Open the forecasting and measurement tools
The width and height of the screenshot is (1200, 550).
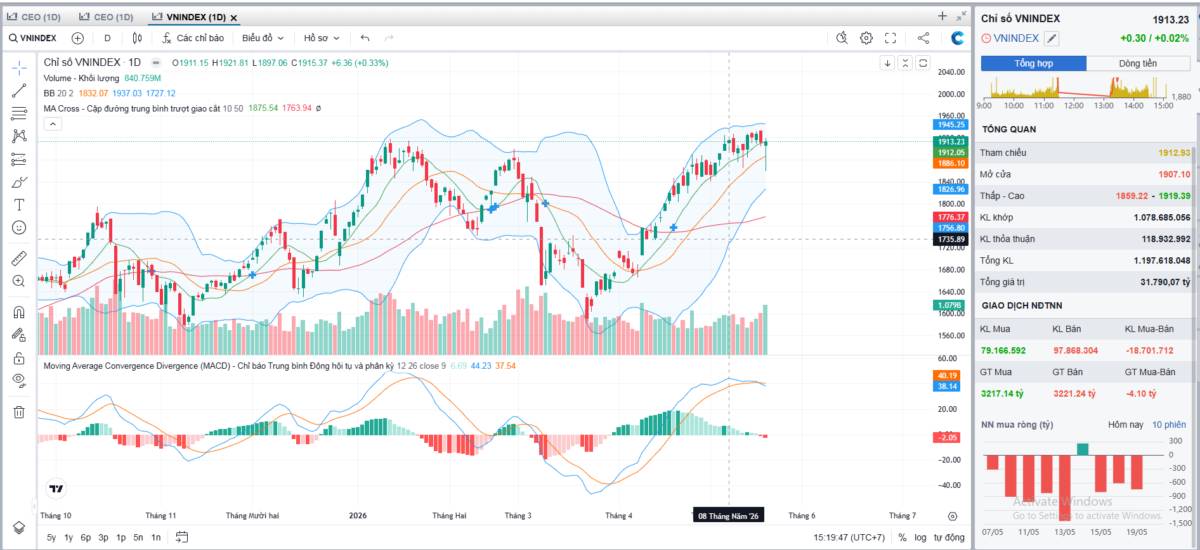[x=19, y=159]
